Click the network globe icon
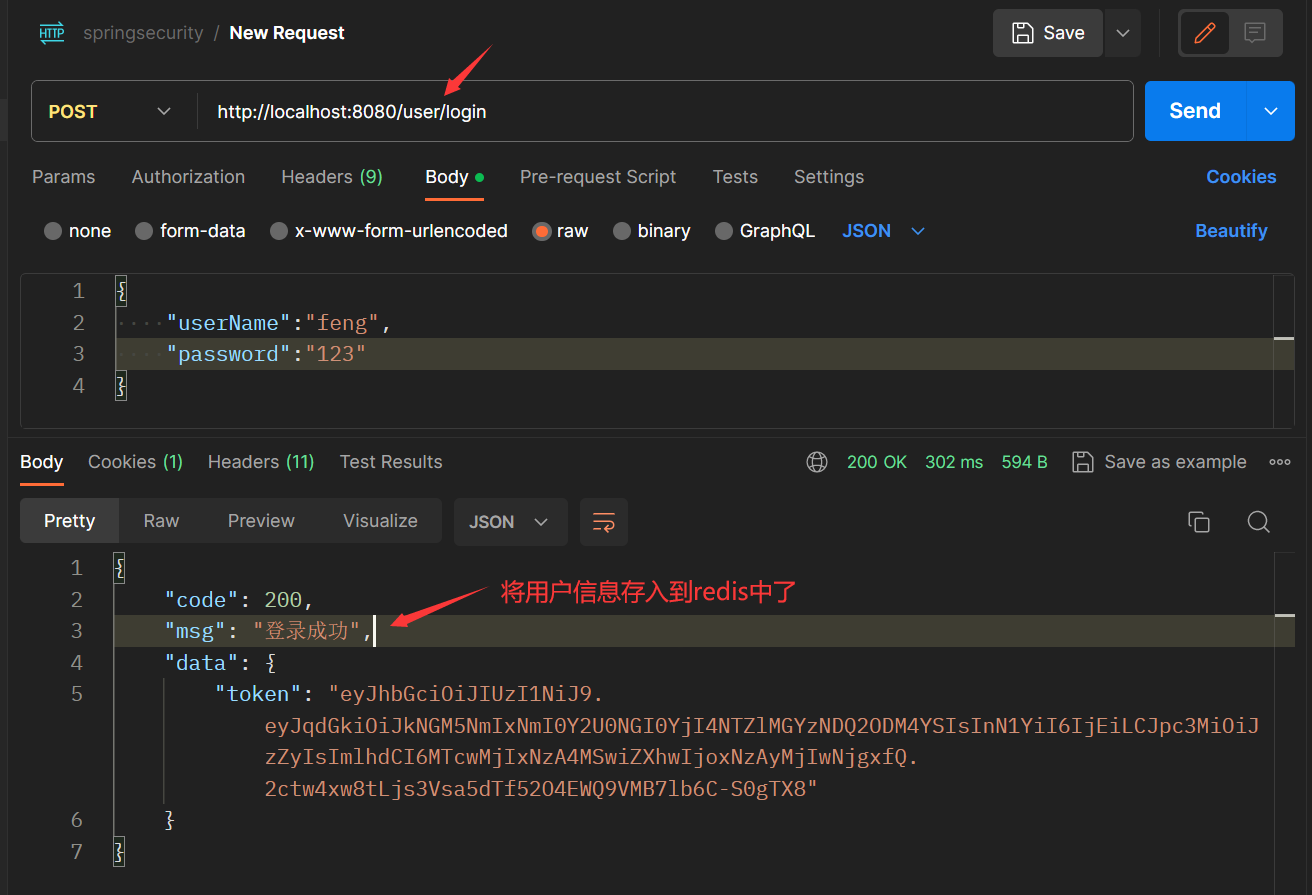This screenshot has height=895, width=1312. [817, 462]
